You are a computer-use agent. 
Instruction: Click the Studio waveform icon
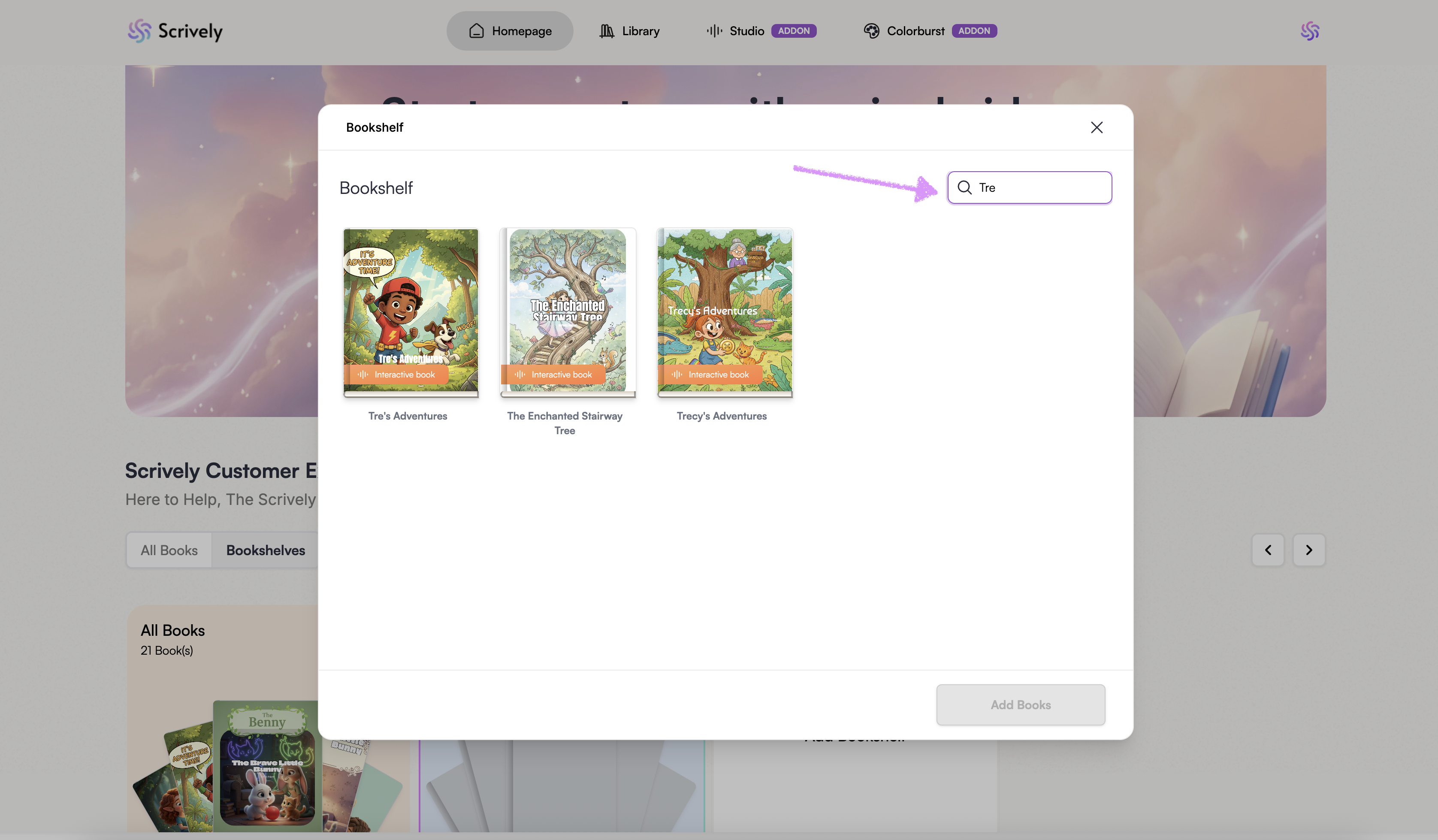click(x=714, y=31)
